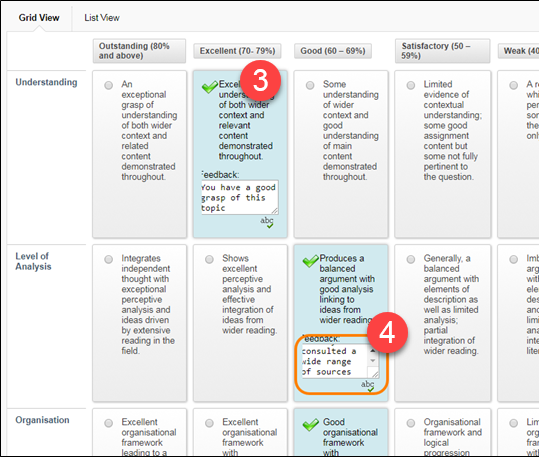539x457 pixels.
Task: Click green checkmark in Excellent Understanding cell
Action: point(210,87)
